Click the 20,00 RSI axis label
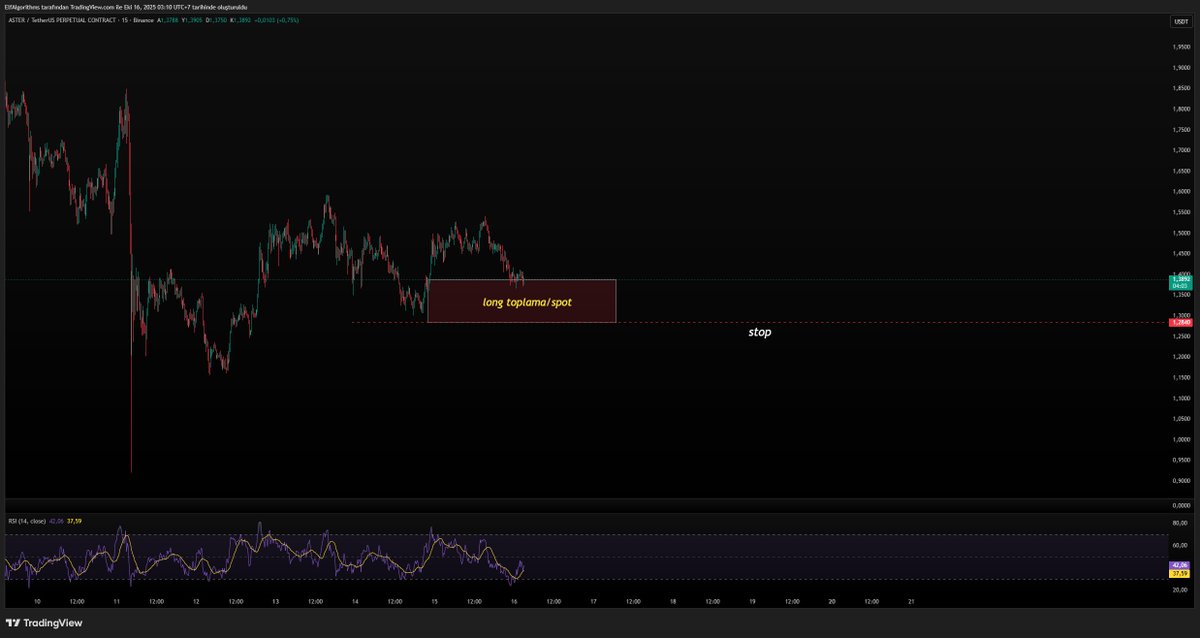This screenshot has height=638, width=1200. pos(1180,589)
